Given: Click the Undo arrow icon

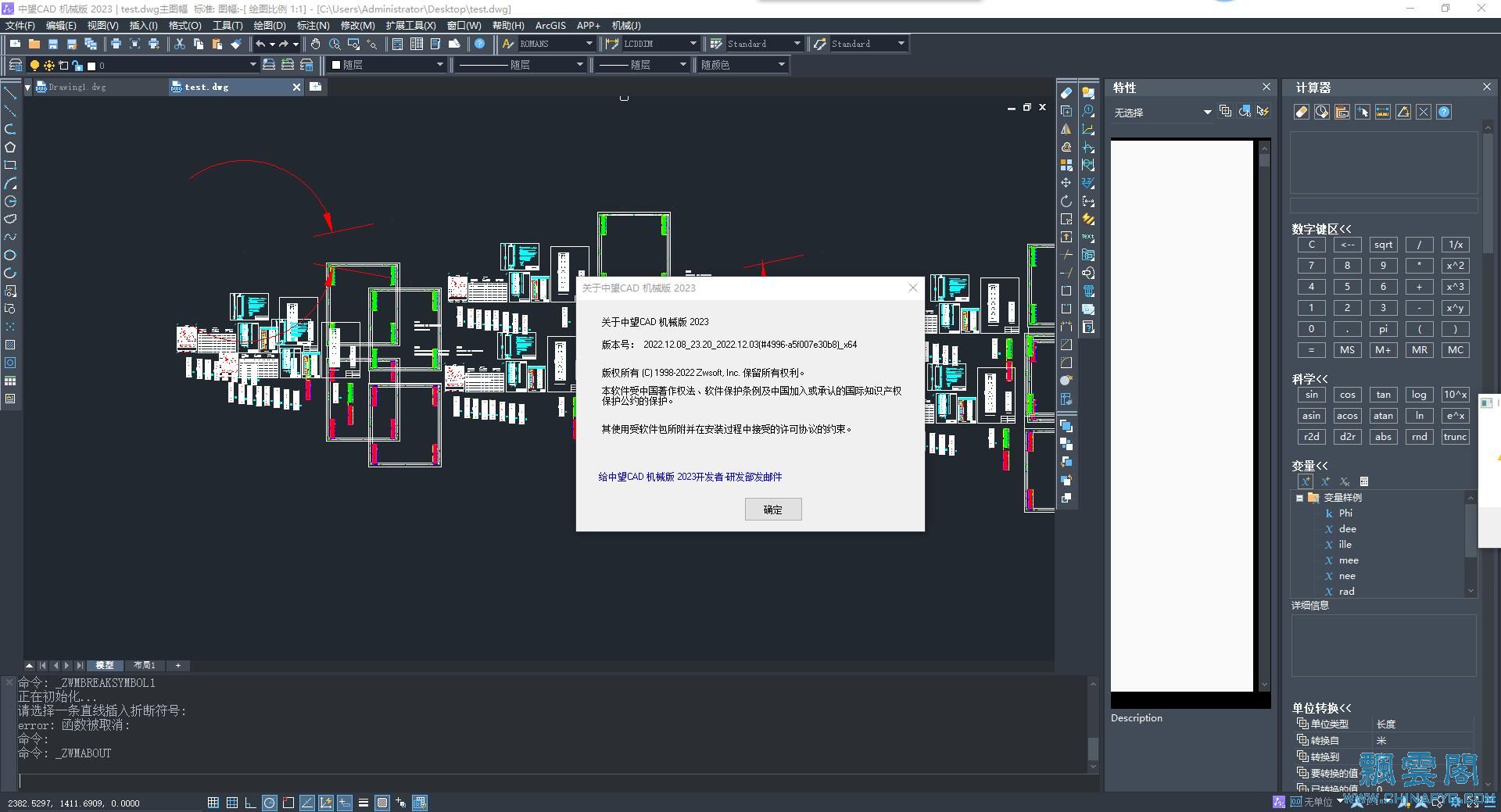Looking at the screenshot, I should [260, 44].
